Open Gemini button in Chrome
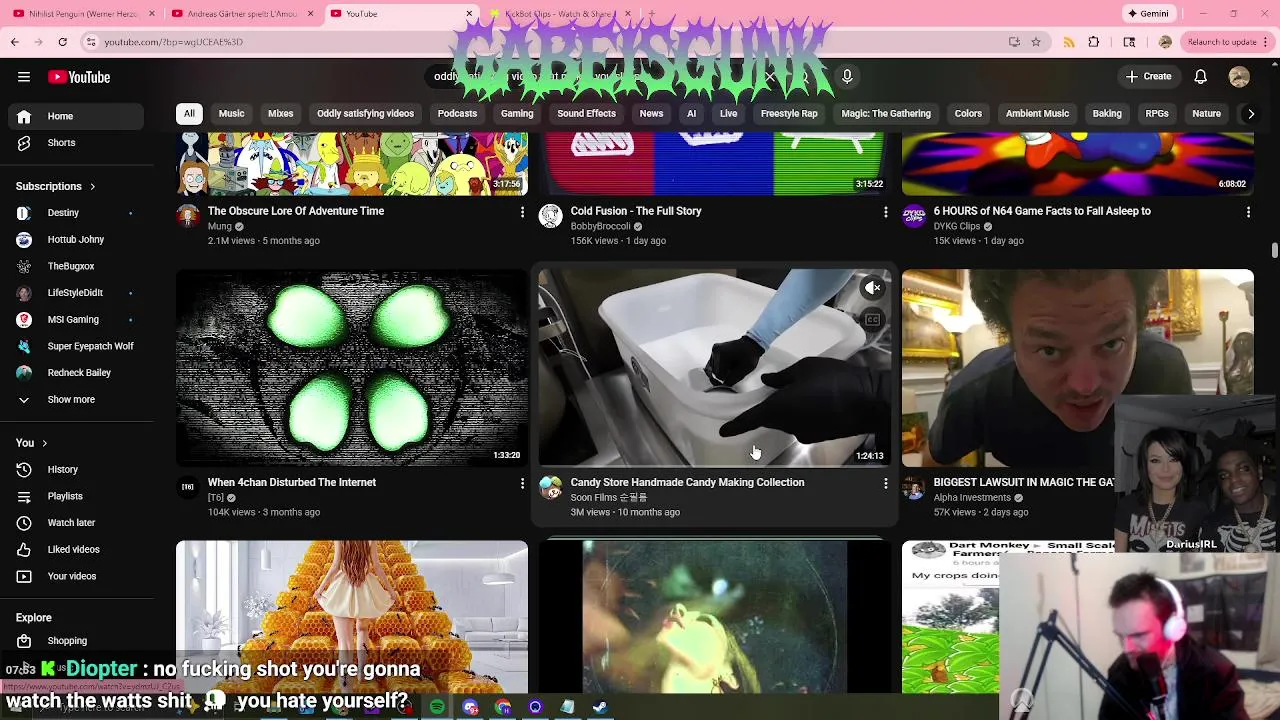 coord(1147,14)
